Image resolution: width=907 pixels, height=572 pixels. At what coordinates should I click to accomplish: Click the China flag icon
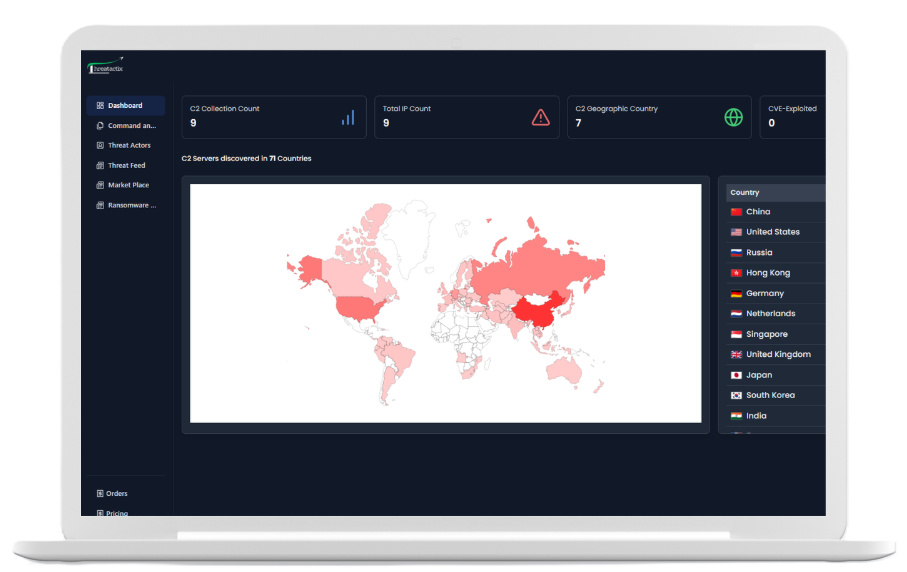736,212
